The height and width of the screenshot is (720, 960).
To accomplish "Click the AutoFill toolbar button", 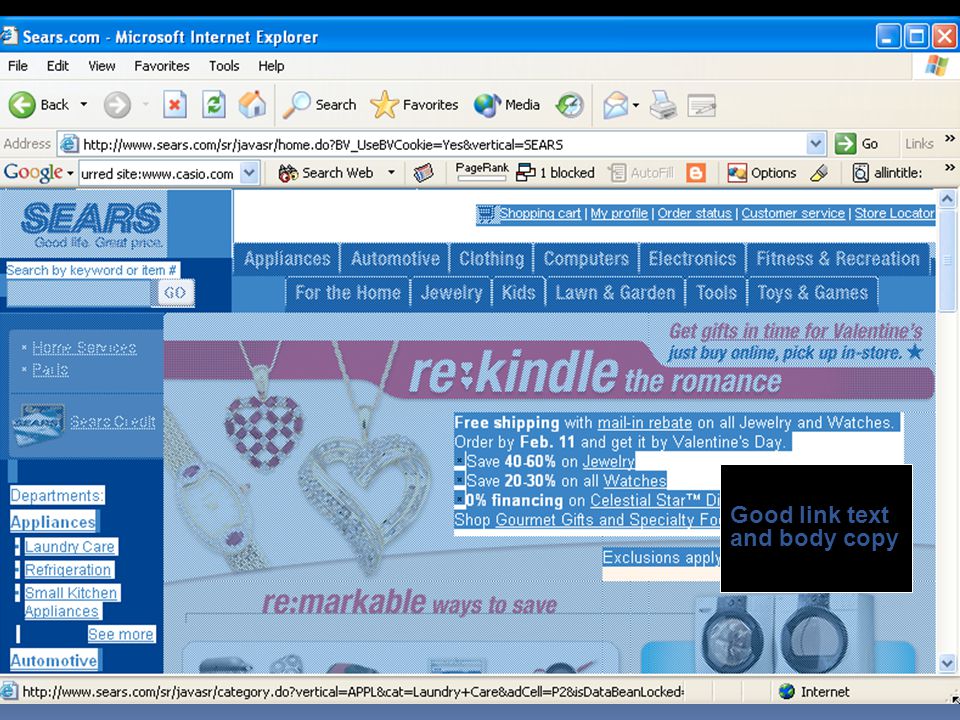I will tap(641, 173).
